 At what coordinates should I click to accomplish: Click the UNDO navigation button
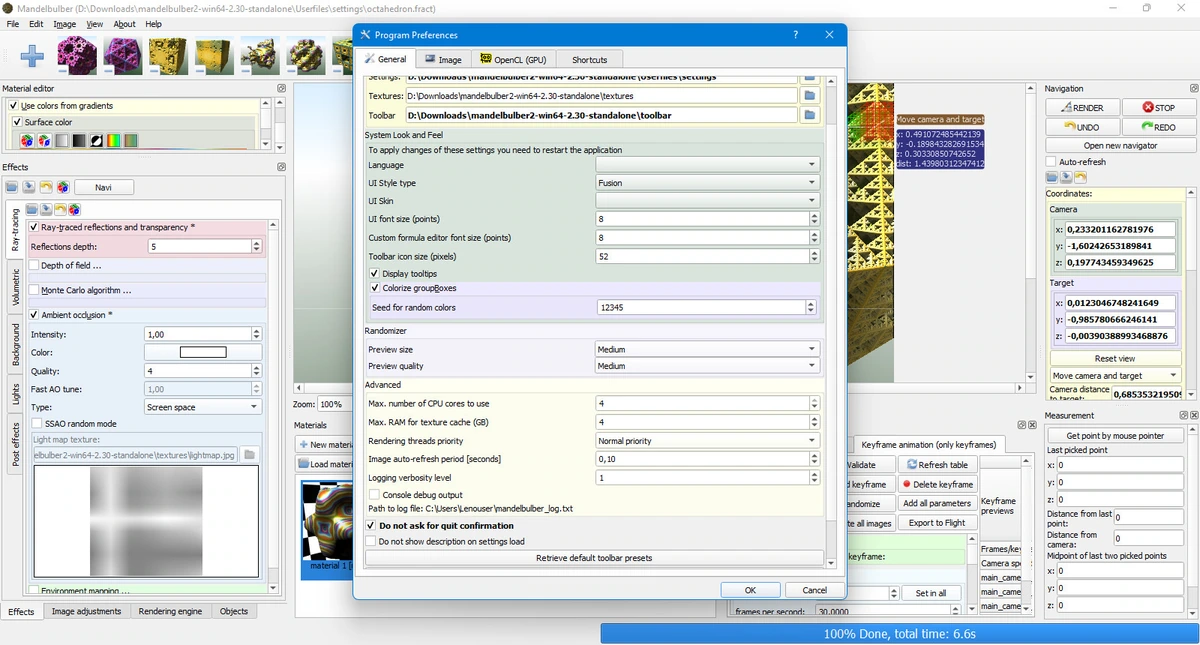(x=1081, y=127)
